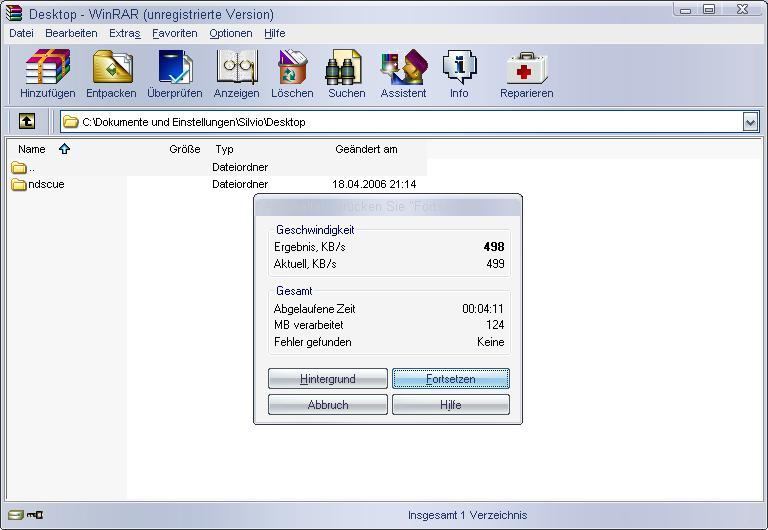Screen dimensions: 768x530
Task: Click the Fortsetzen button
Action: (451, 379)
